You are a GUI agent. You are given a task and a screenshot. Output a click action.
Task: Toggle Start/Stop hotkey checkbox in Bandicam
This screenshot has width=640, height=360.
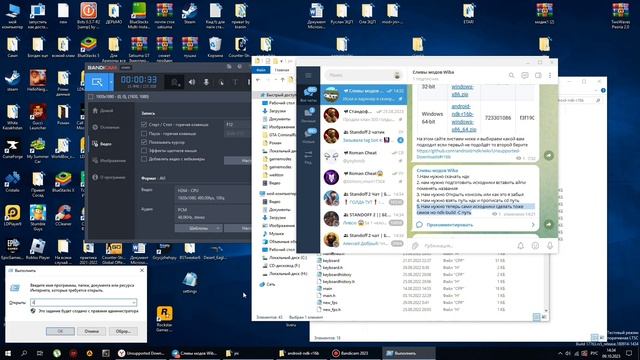144,124
